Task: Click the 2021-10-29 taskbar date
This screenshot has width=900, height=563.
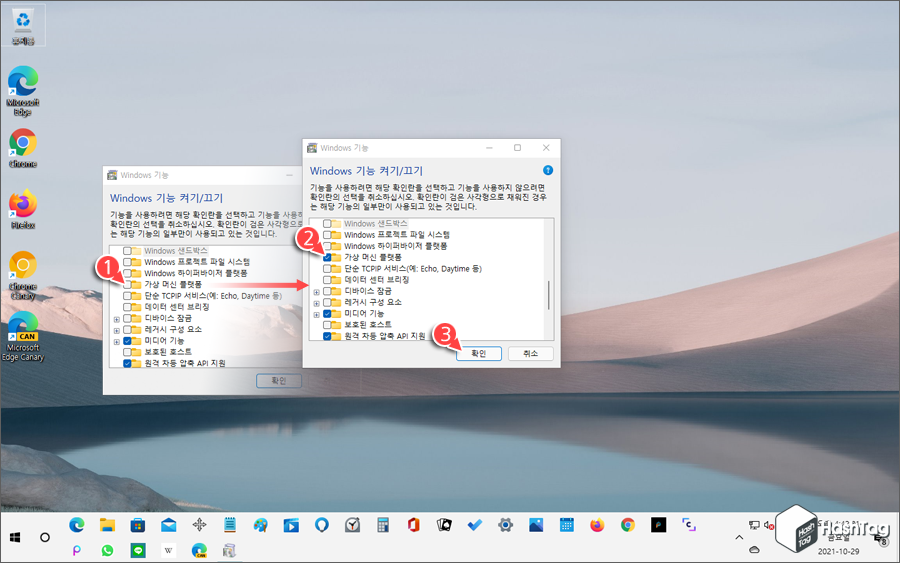Action: [838, 551]
